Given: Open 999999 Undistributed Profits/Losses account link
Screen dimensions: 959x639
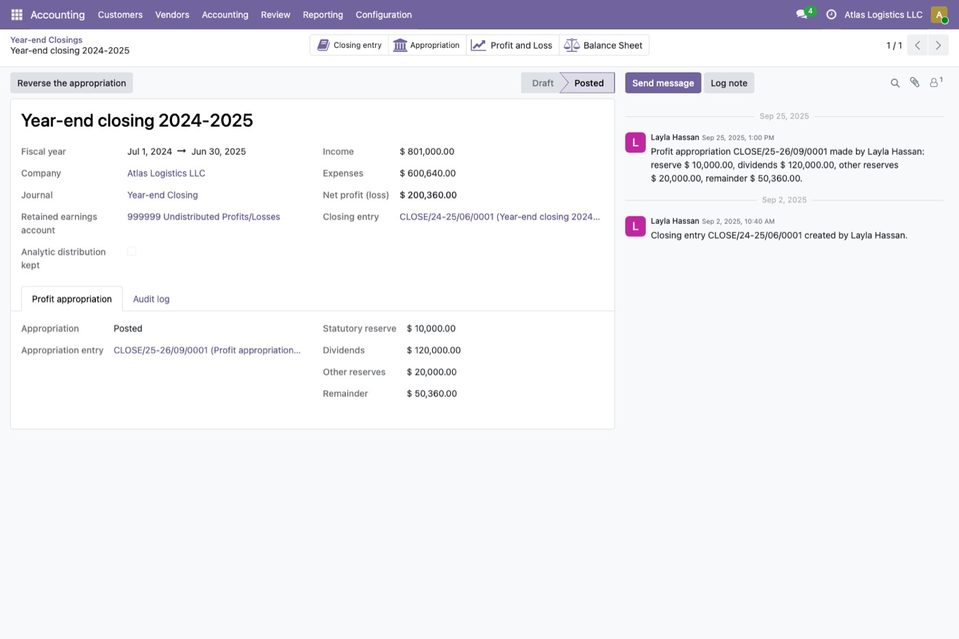Looking at the screenshot, I should pos(203,216).
